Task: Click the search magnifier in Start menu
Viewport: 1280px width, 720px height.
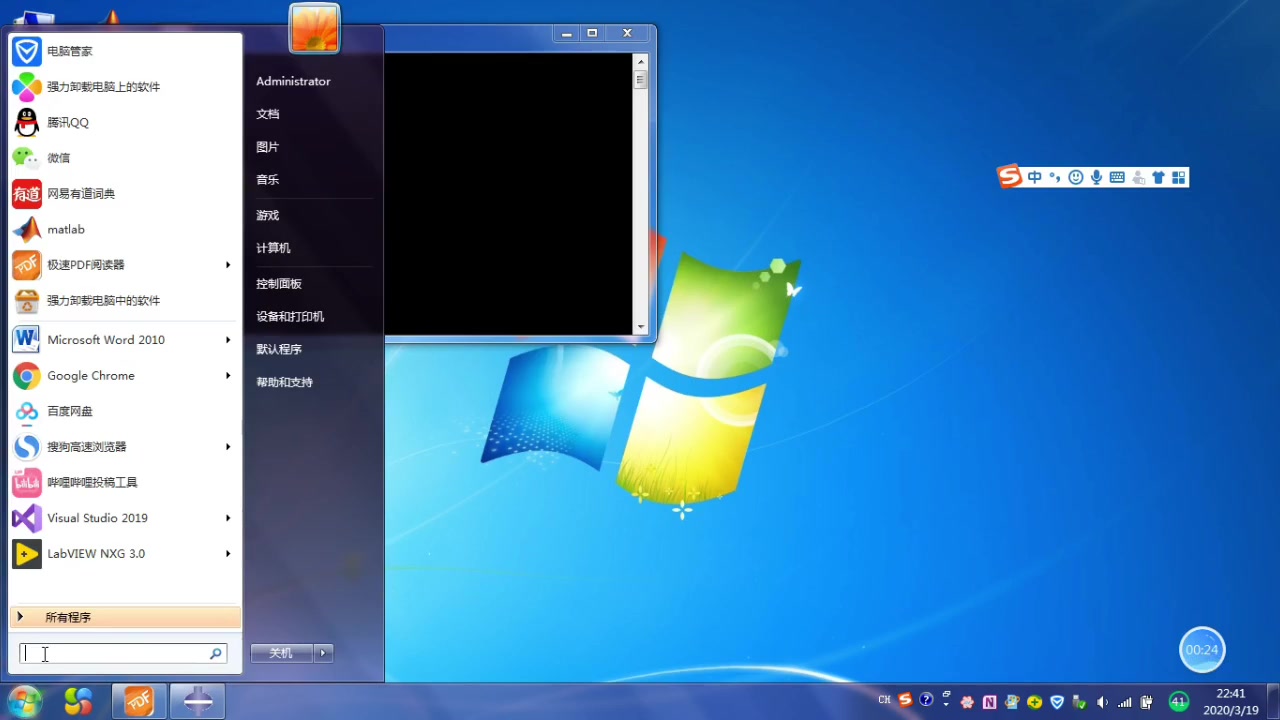Action: coord(216,653)
